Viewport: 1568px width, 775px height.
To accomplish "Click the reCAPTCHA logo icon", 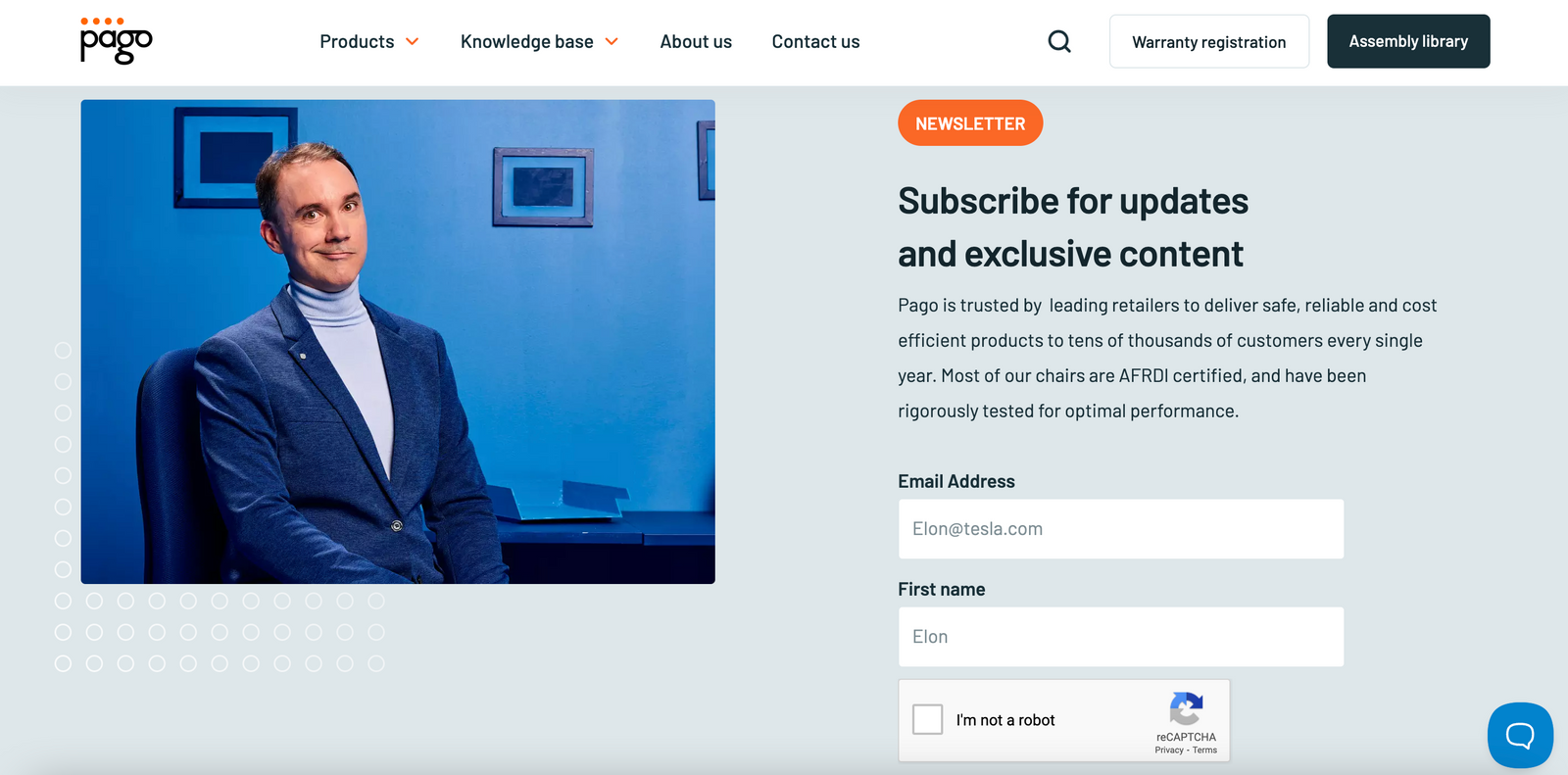I will (1186, 708).
